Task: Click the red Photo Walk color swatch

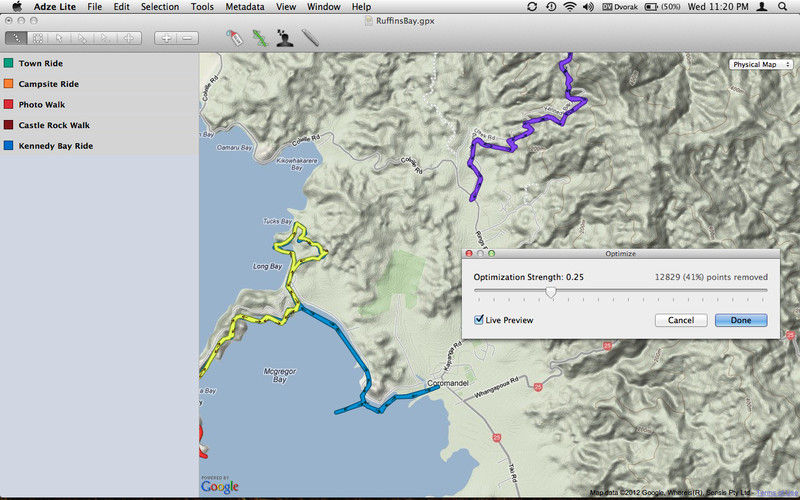Action: coord(8,104)
